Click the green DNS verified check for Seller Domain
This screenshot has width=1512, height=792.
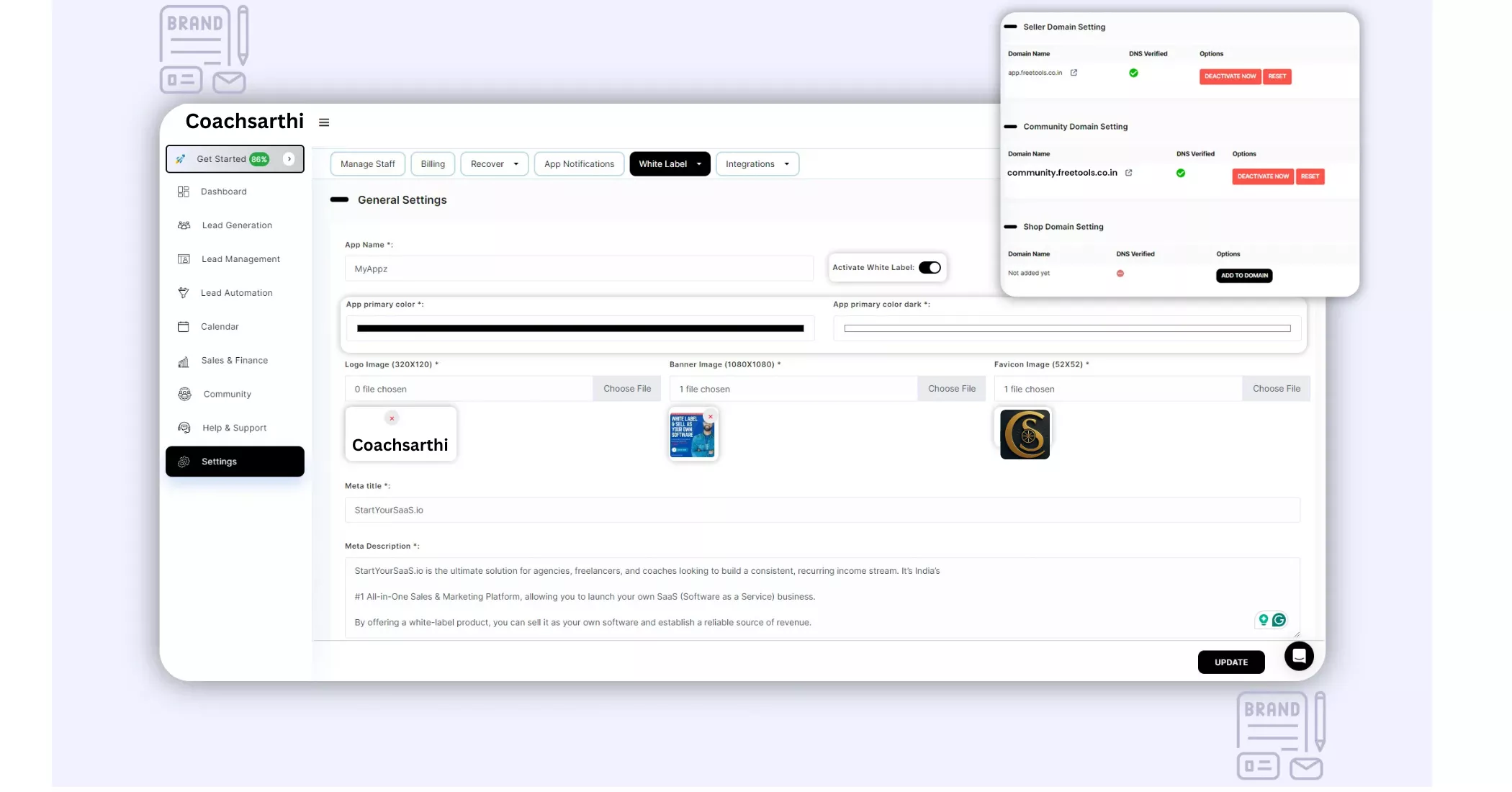coord(1133,73)
